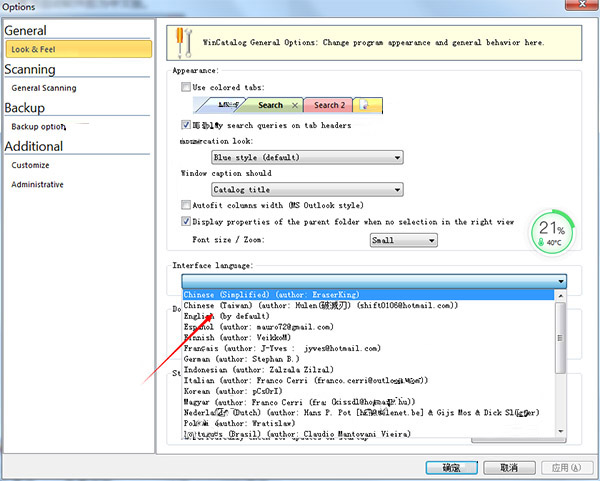This screenshot has height=481, width=600.
Task: Open General Scanning in the sidebar
Action: point(44,88)
